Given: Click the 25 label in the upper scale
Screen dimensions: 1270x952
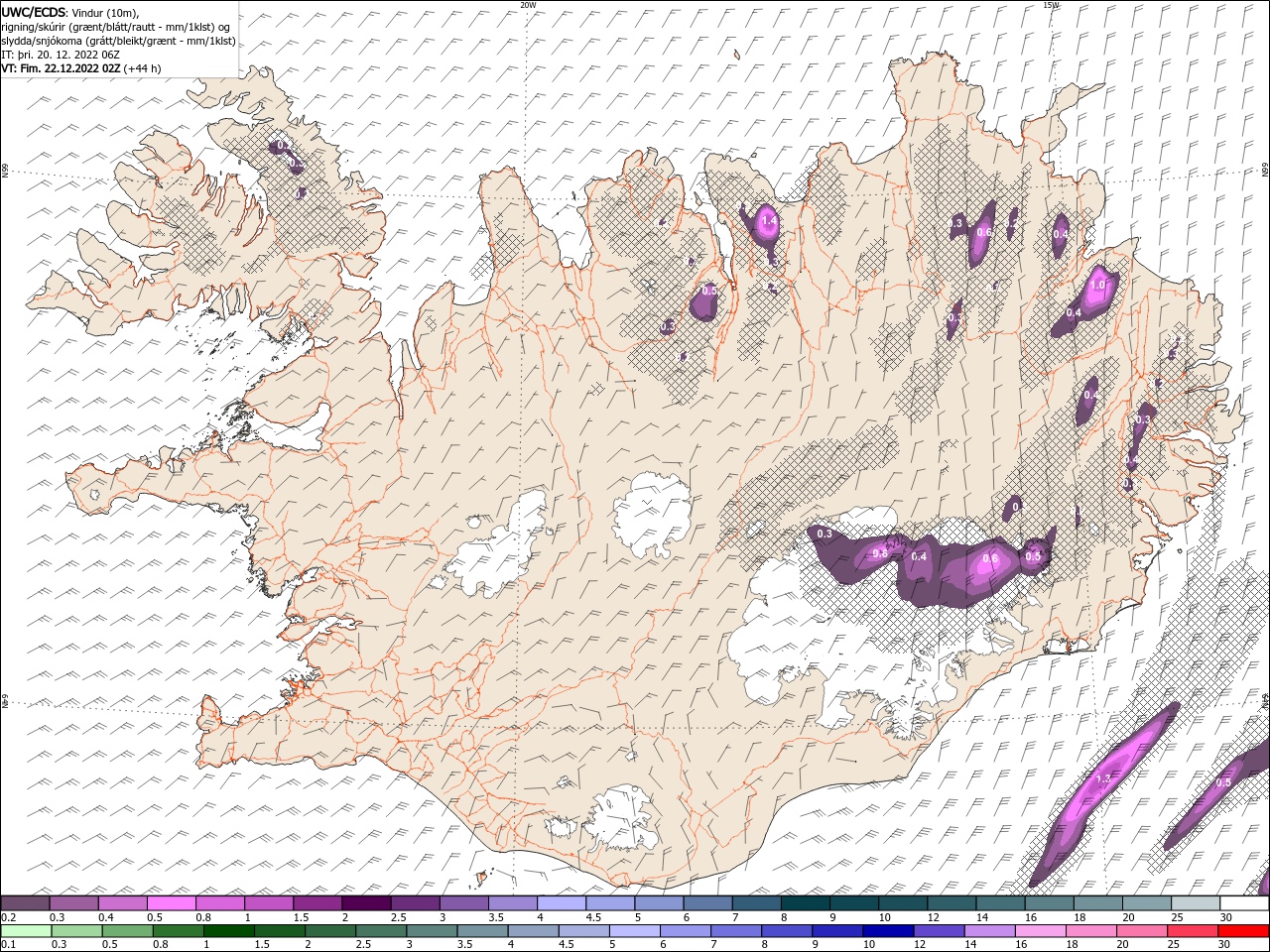Looking at the screenshot, I should (x=1176, y=917).
